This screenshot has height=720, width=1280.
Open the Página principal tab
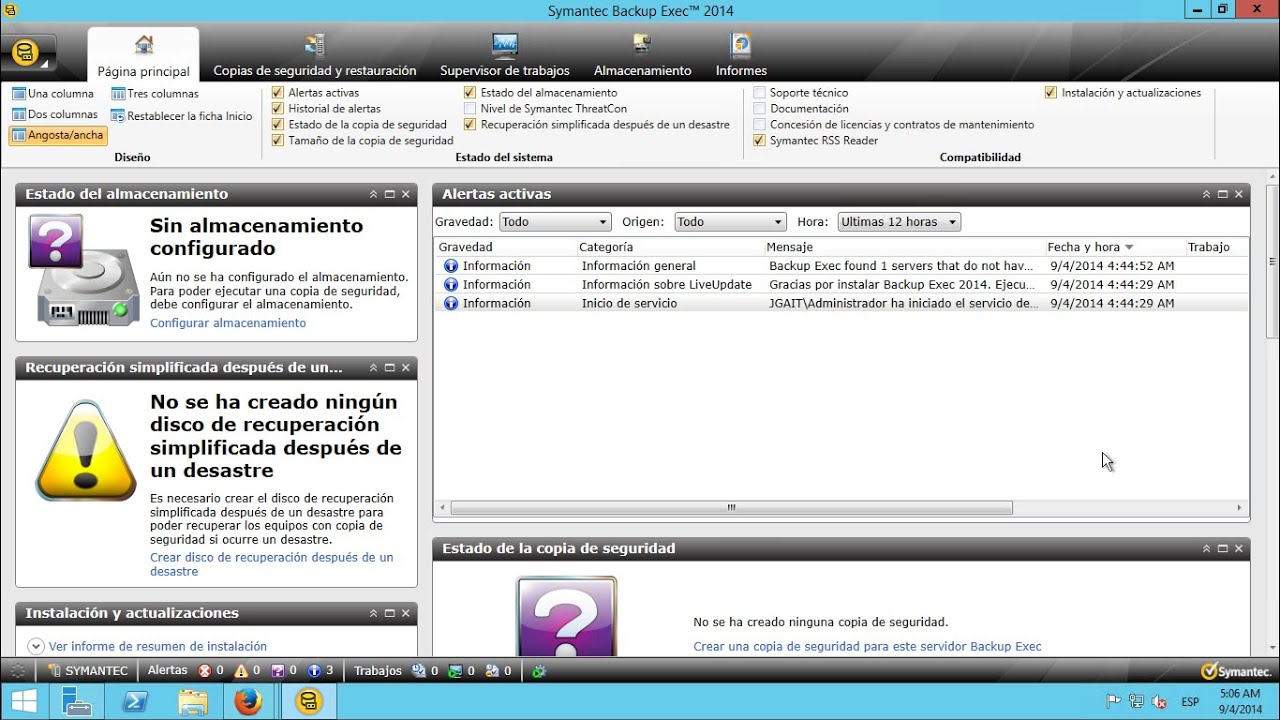(x=144, y=56)
